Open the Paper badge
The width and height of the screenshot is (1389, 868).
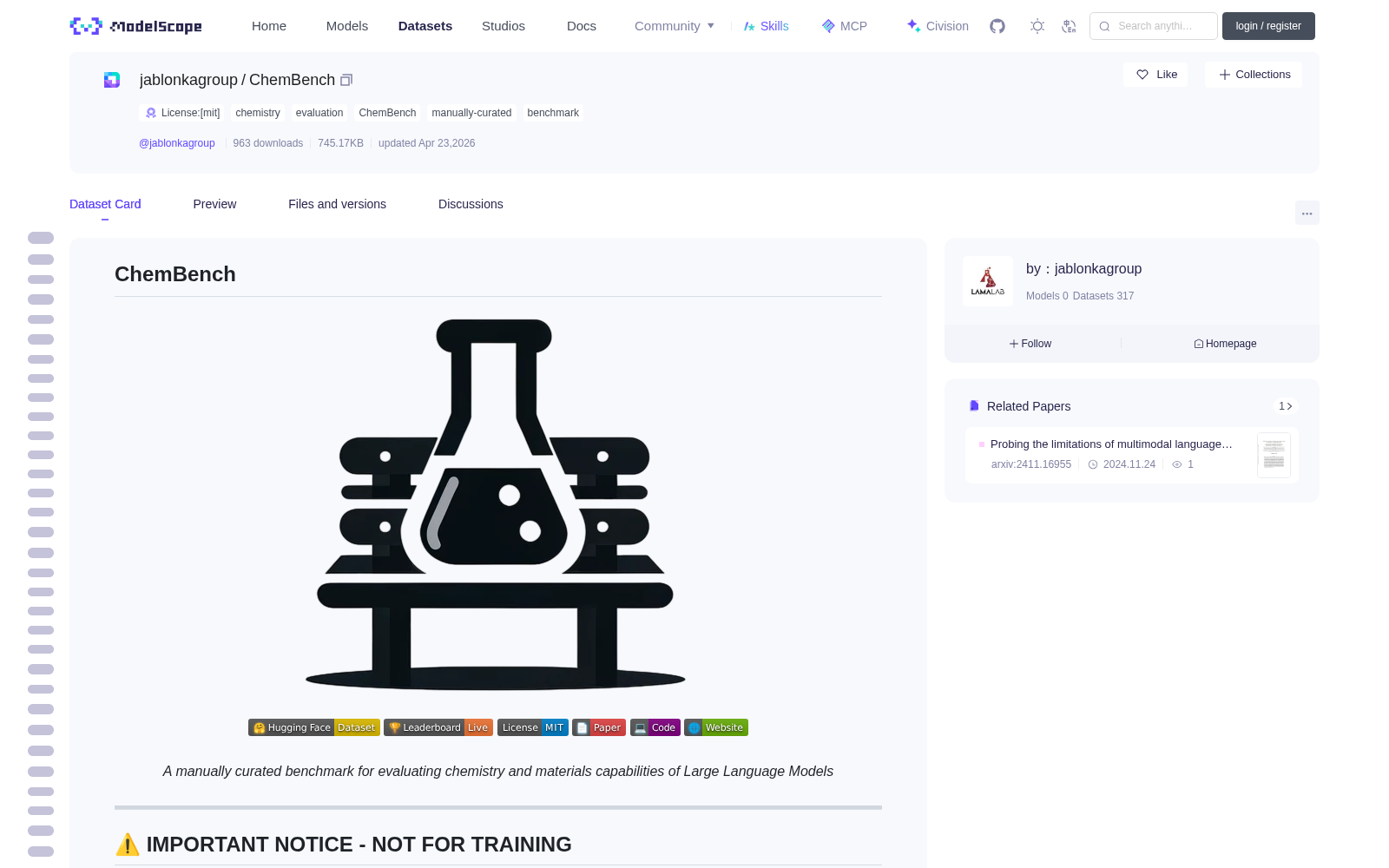pyautogui.click(x=599, y=727)
